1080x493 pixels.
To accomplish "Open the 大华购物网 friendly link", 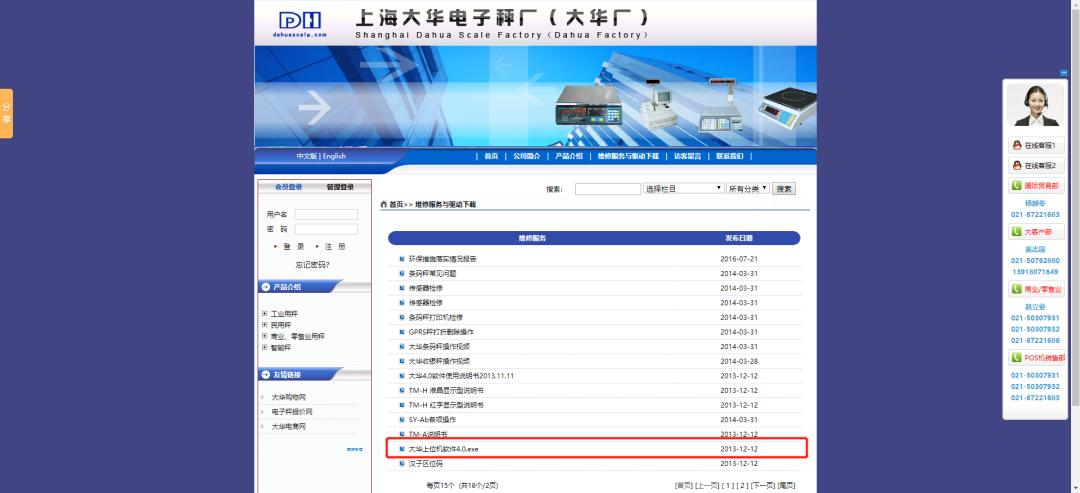I will (x=288, y=397).
